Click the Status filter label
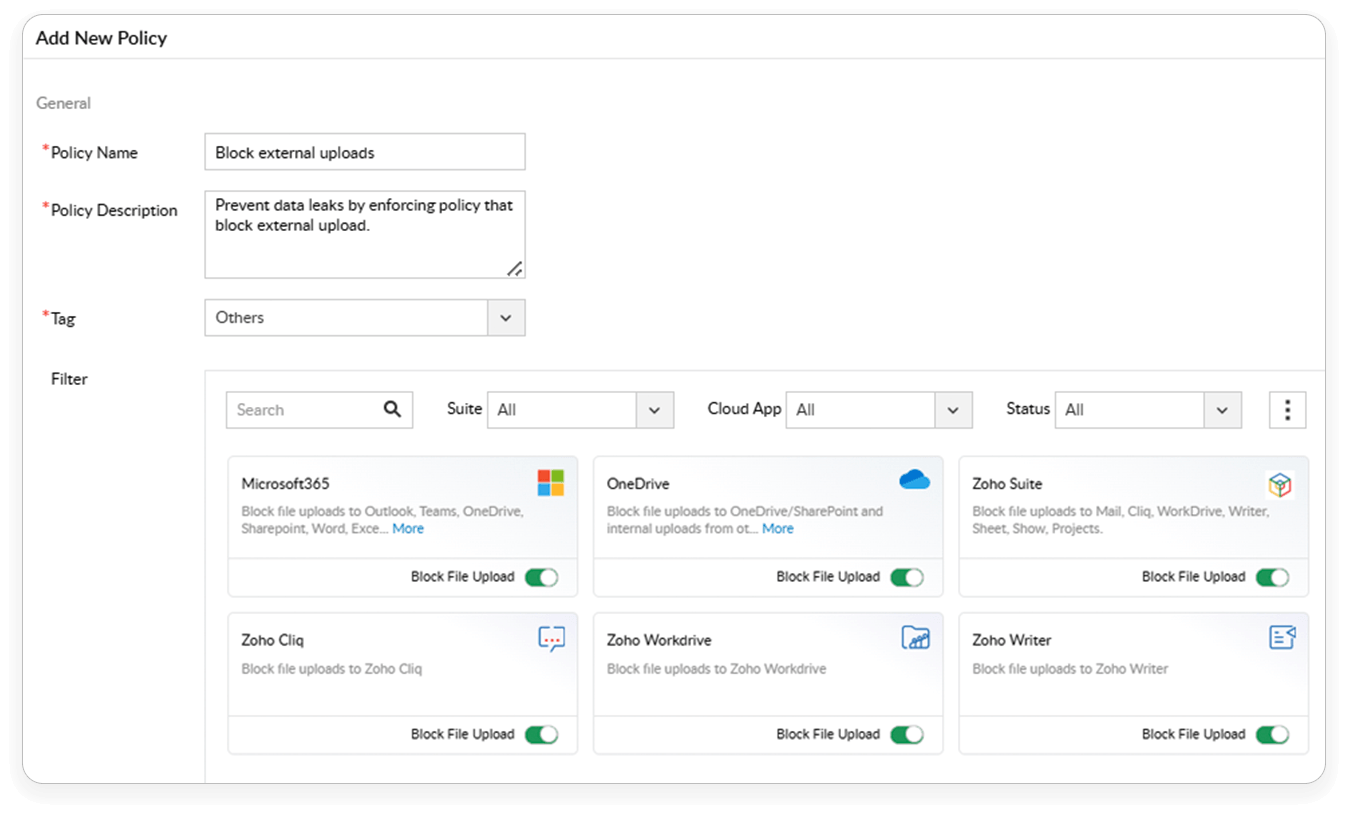Image resolution: width=1348 pixels, height=814 pixels. [1028, 409]
